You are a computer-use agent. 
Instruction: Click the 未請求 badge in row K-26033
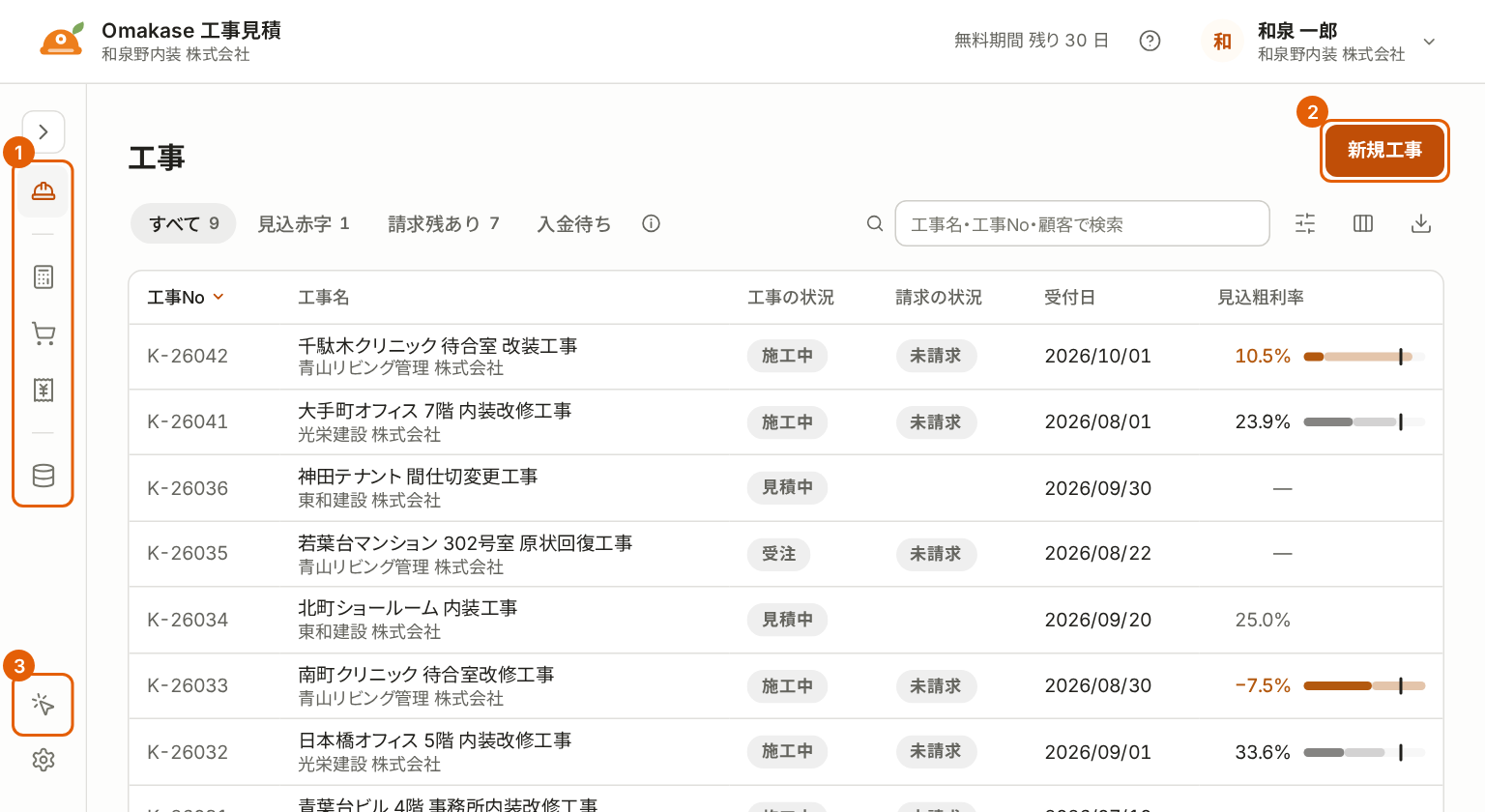pos(936,686)
